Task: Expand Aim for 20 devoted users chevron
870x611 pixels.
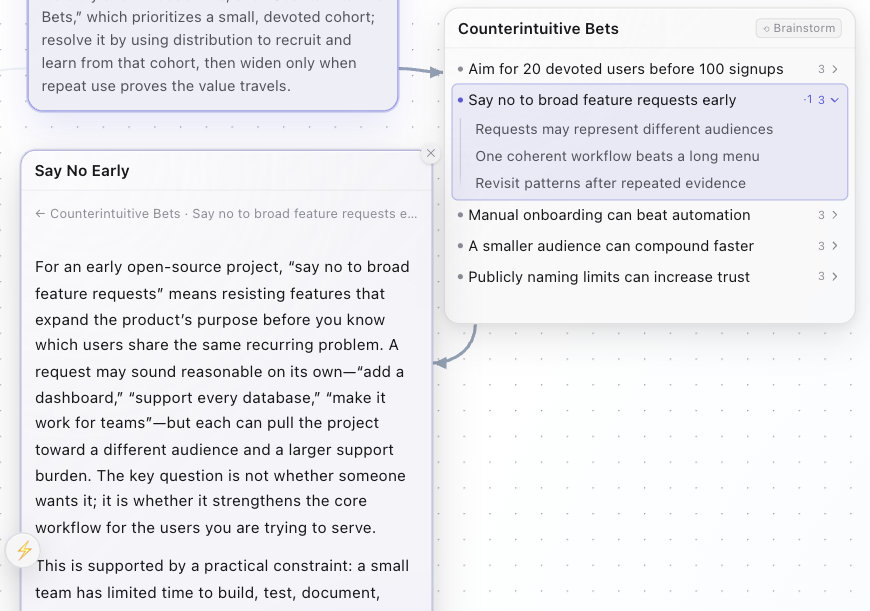Action: (834, 69)
